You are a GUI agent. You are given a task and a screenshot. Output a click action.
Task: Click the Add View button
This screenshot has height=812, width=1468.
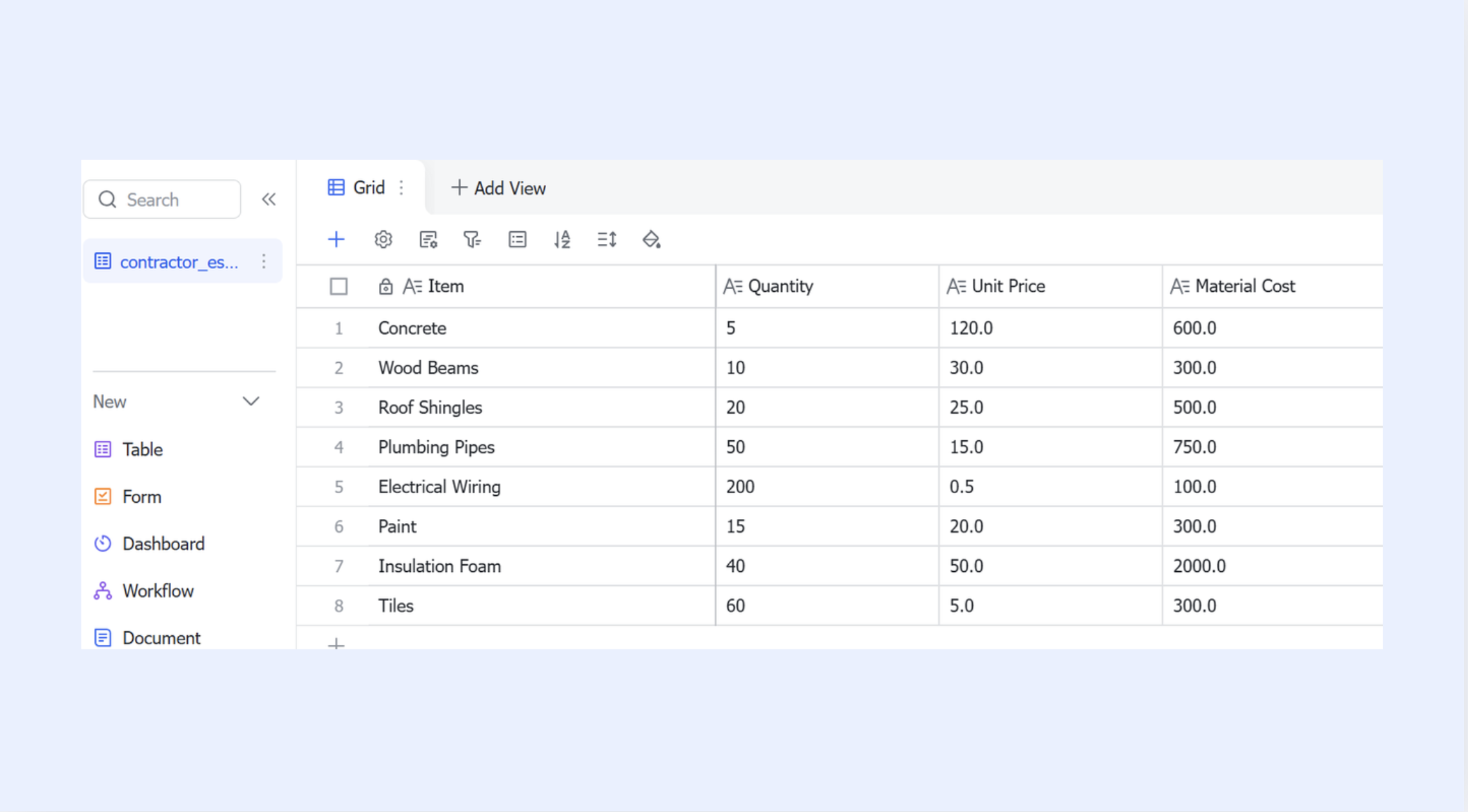pos(498,188)
